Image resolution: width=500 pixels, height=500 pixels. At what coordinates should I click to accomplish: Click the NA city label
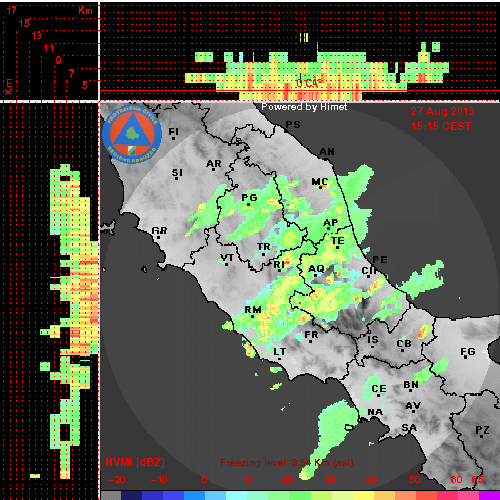coord(375,412)
